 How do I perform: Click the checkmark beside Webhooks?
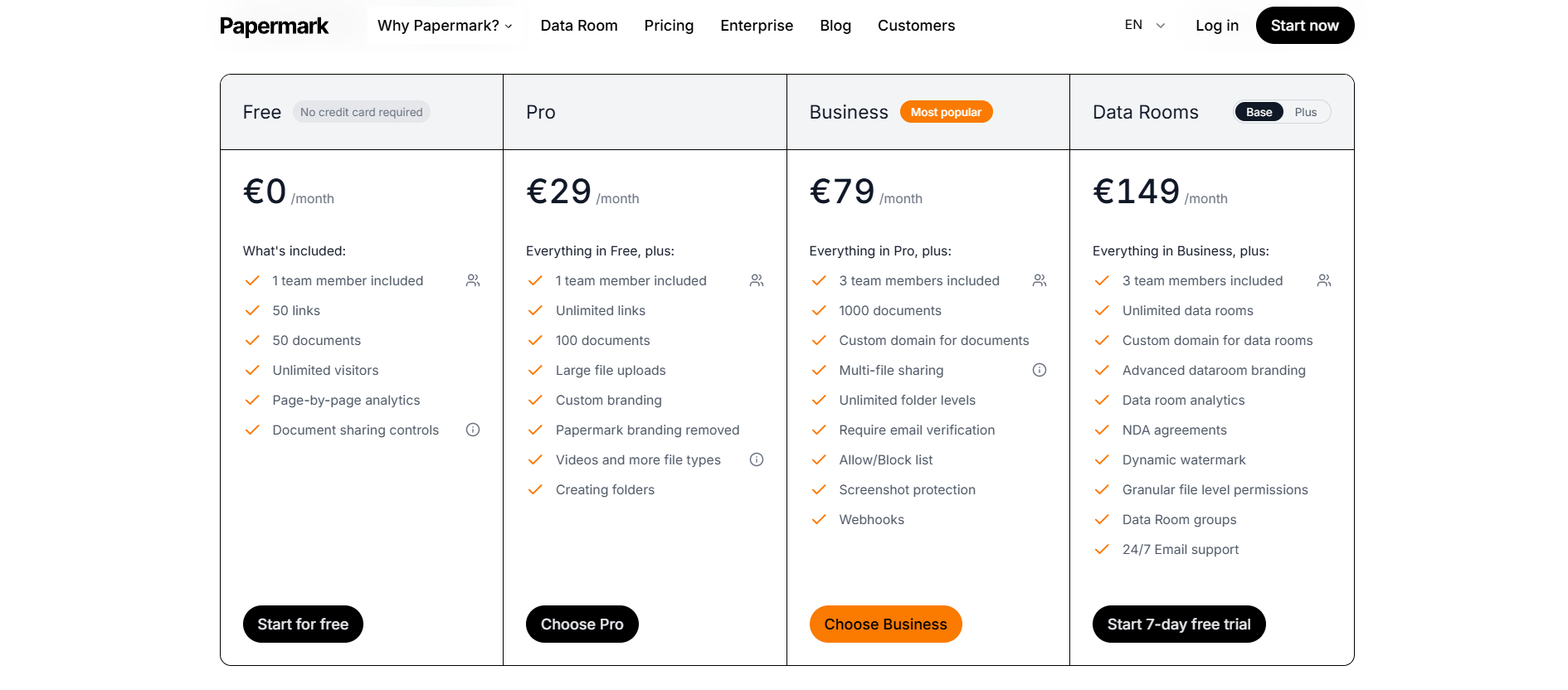pos(819,519)
